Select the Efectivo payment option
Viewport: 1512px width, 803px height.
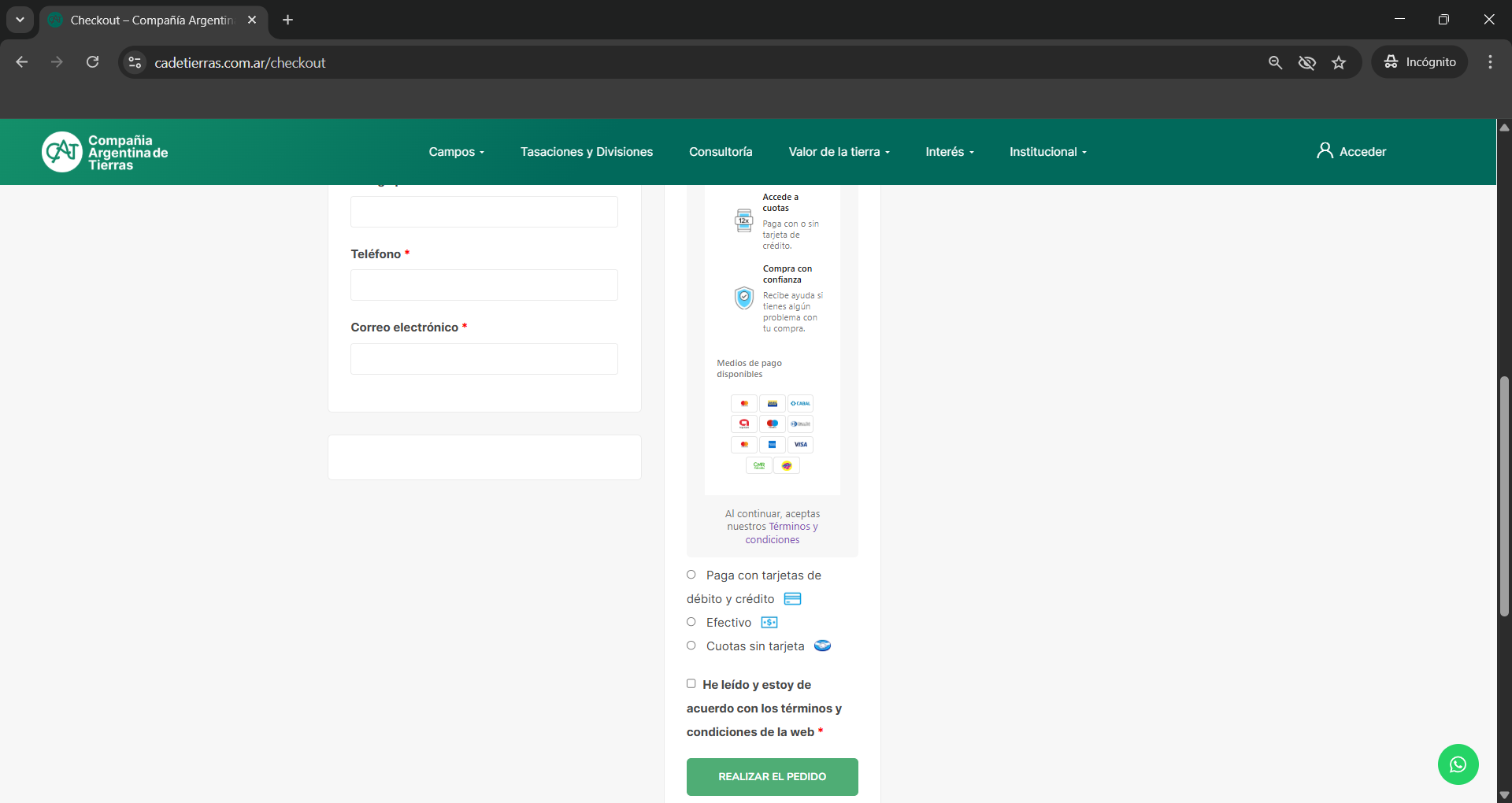691,622
